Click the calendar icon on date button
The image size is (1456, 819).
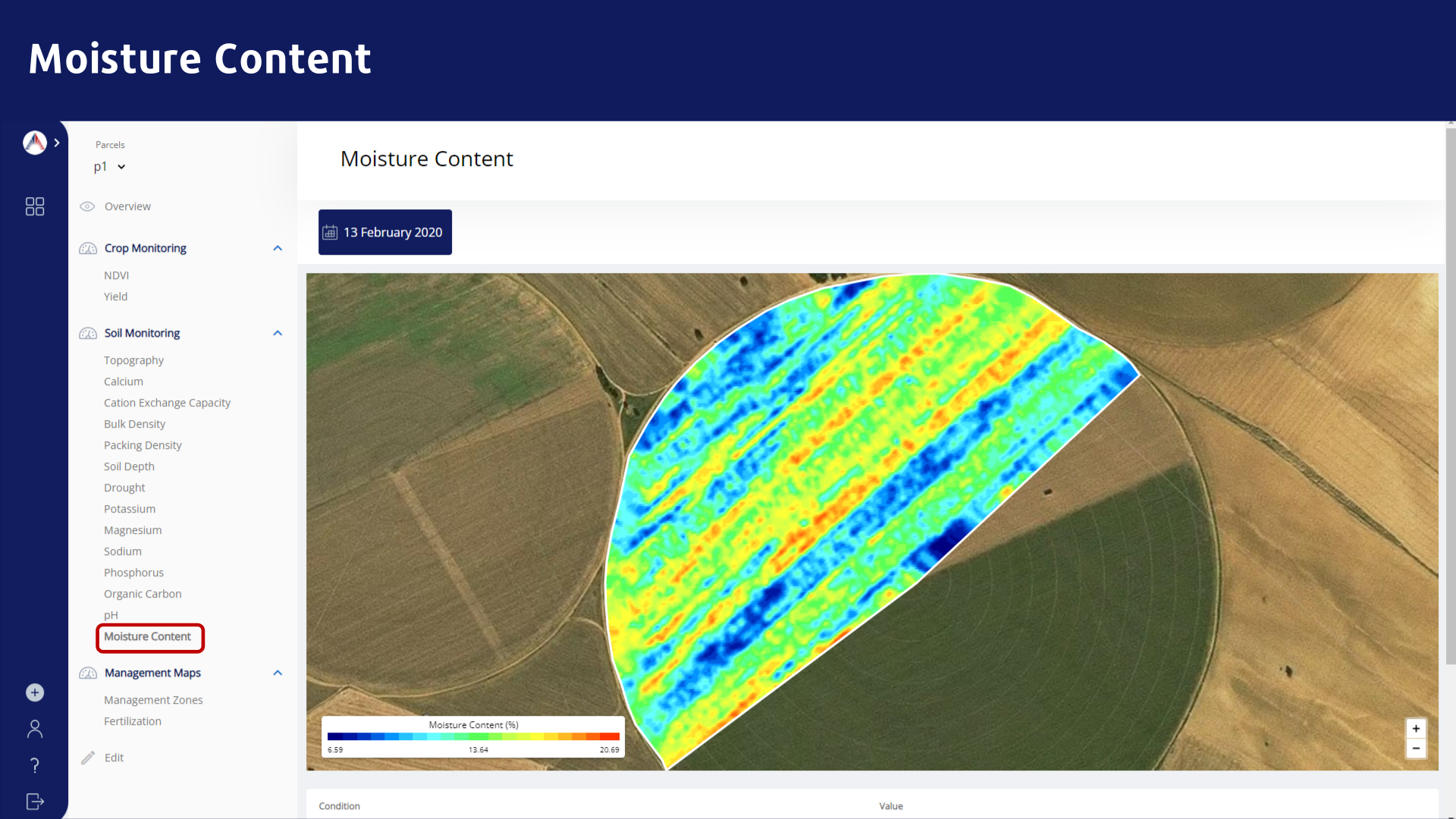pyautogui.click(x=330, y=232)
